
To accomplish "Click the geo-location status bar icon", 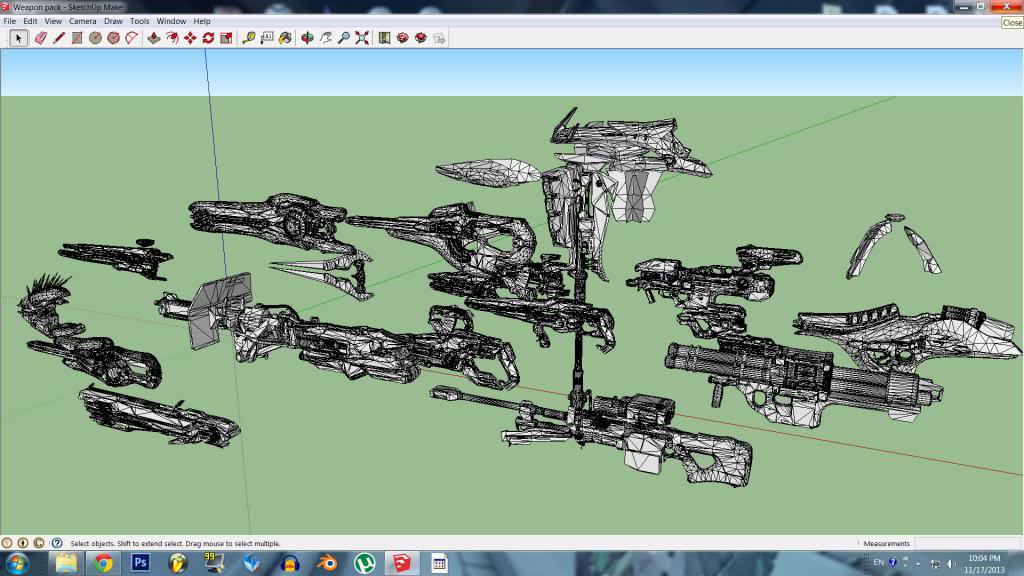I will click(7, 543).
